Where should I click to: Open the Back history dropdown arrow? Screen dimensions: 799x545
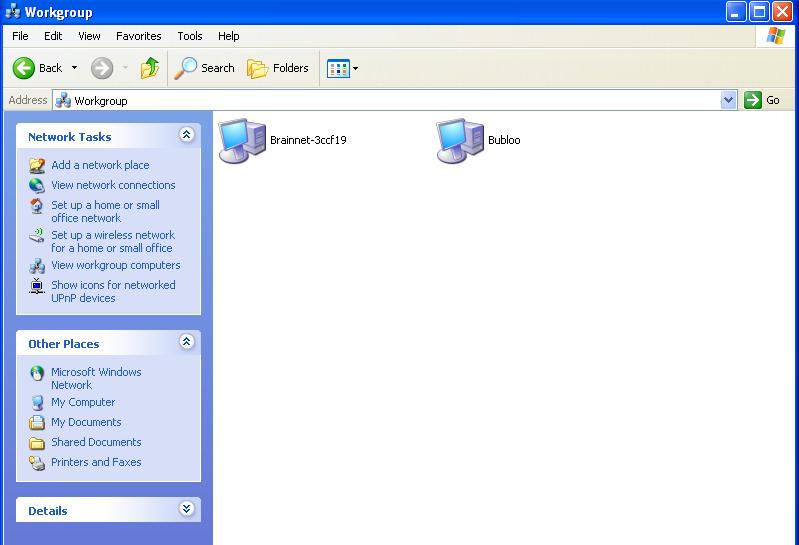pos(74,68)
